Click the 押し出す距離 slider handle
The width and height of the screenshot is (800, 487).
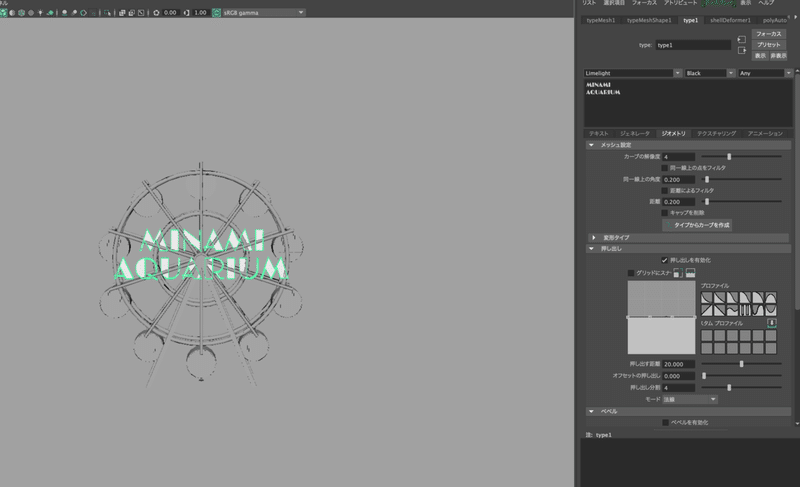pyautogui.click(x=741, y=364)
